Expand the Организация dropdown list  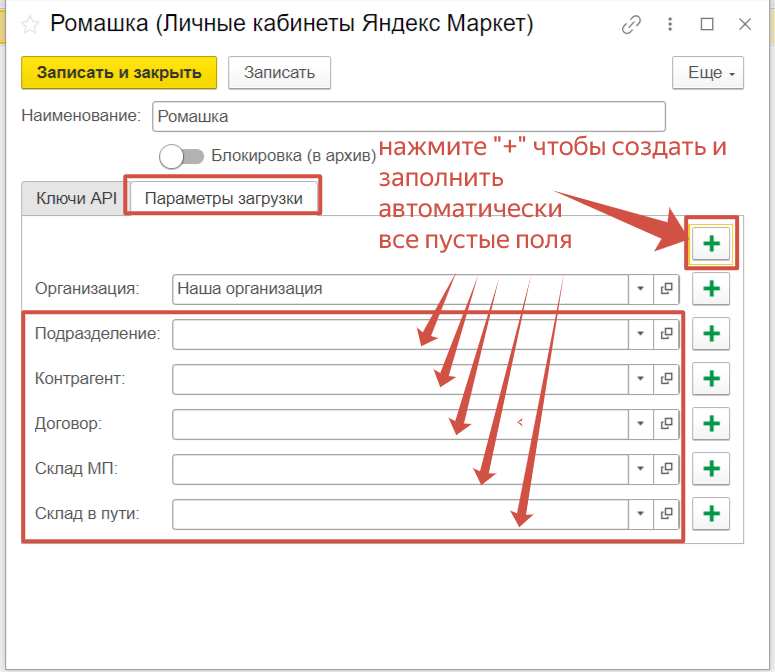point(640,289)
